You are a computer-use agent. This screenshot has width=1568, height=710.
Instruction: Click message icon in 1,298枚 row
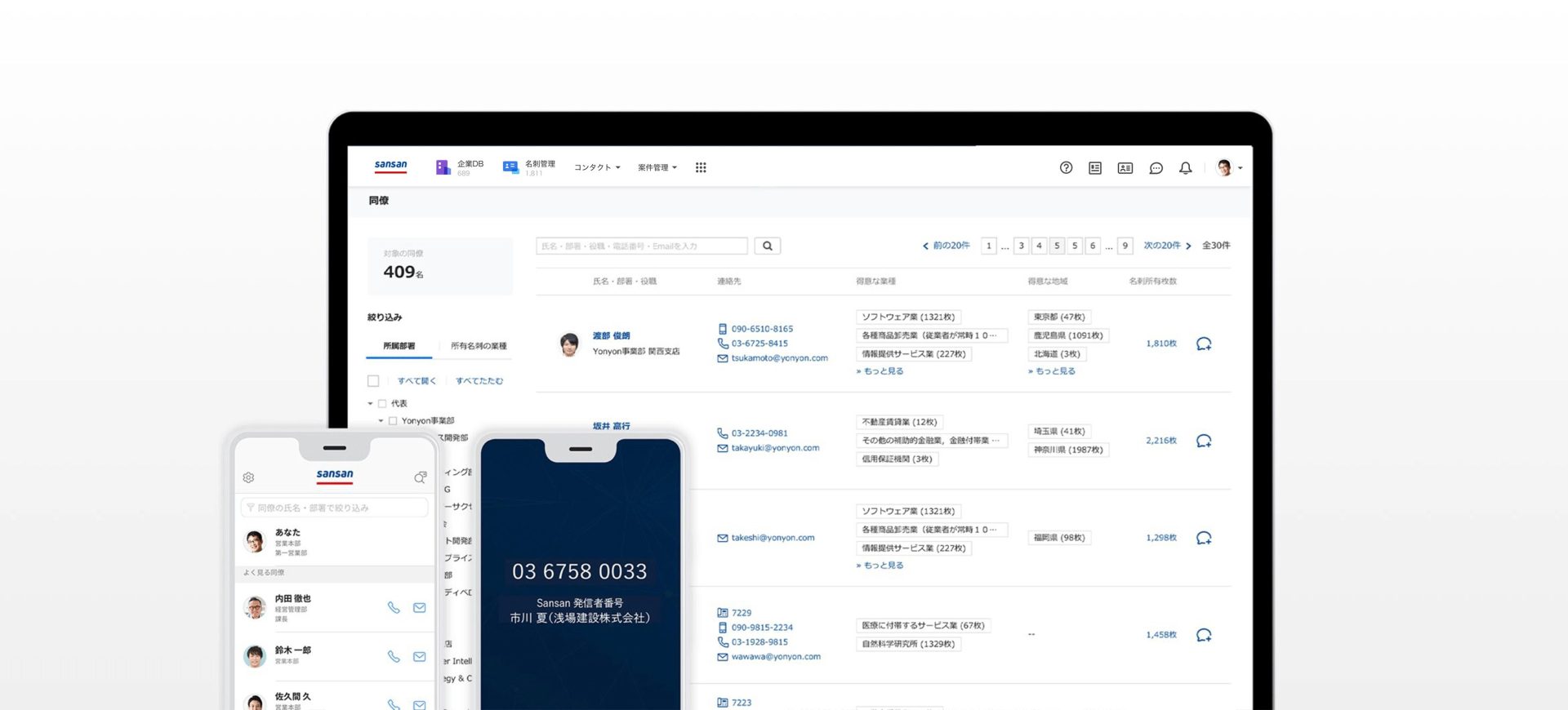(x=1204, y=538)
